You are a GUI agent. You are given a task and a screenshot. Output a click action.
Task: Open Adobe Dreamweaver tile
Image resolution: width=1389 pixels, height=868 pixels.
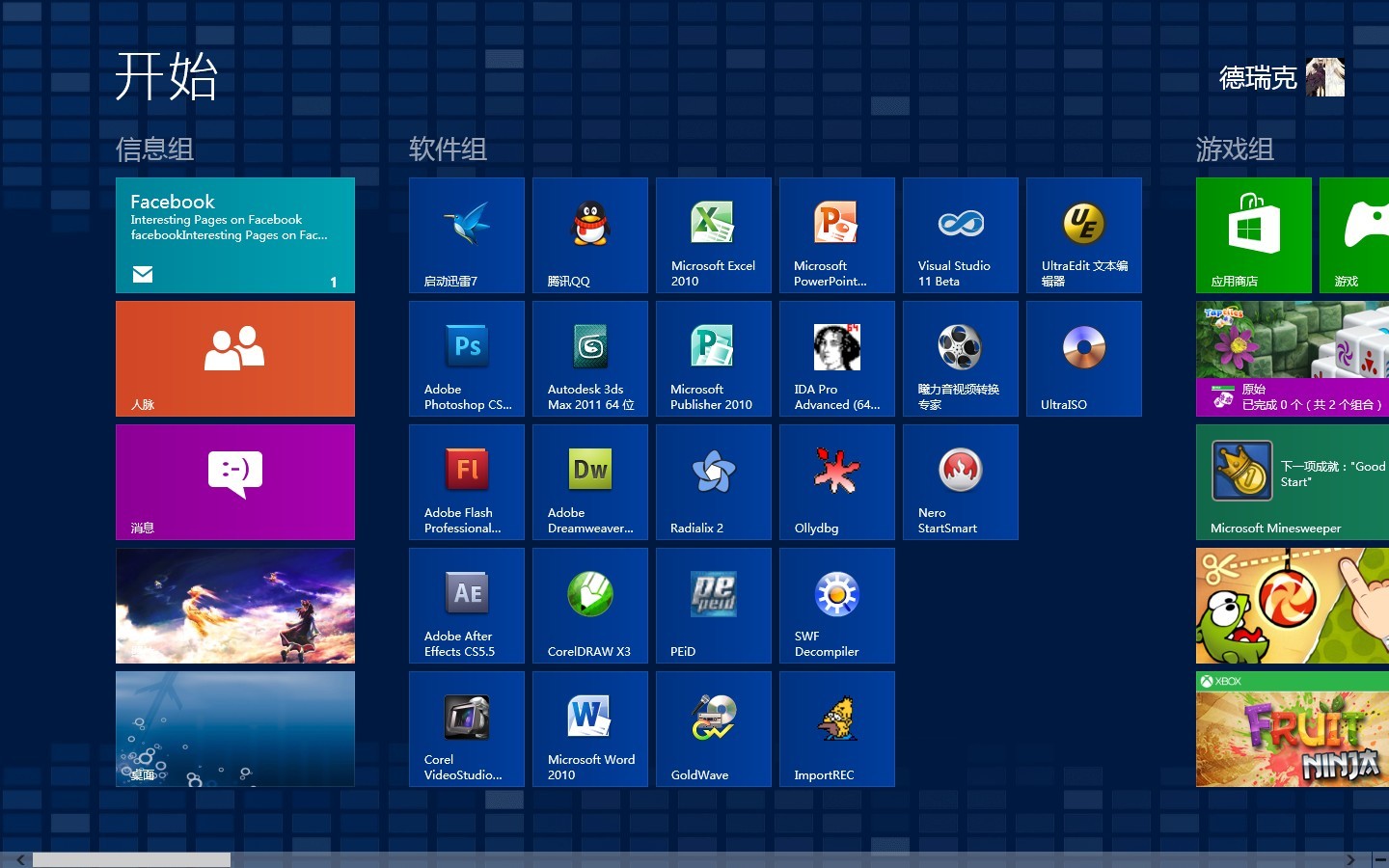click(590, 482)
